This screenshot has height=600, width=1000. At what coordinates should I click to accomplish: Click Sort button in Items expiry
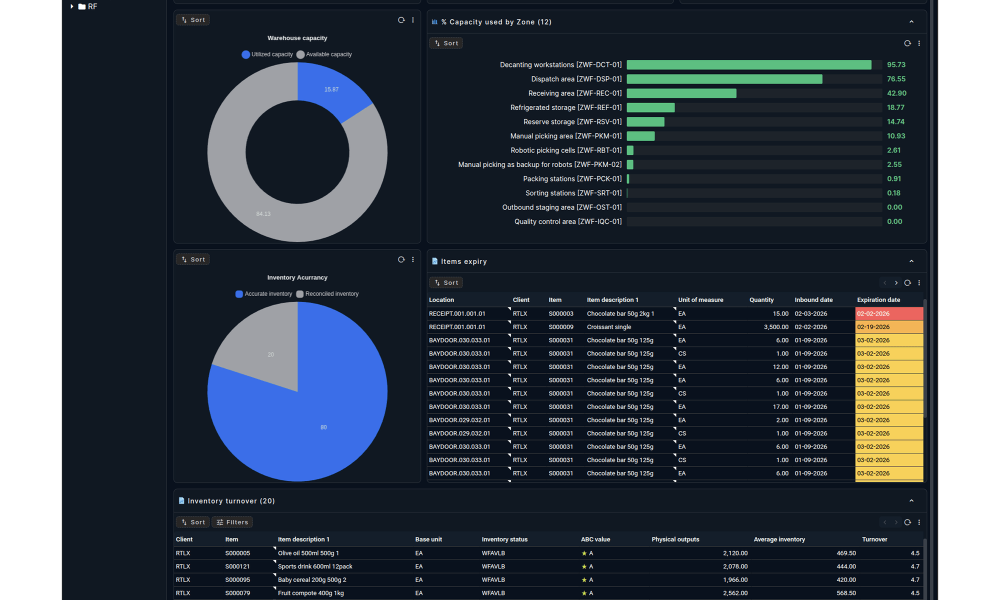pyautogui.click(x=446, y=283)
